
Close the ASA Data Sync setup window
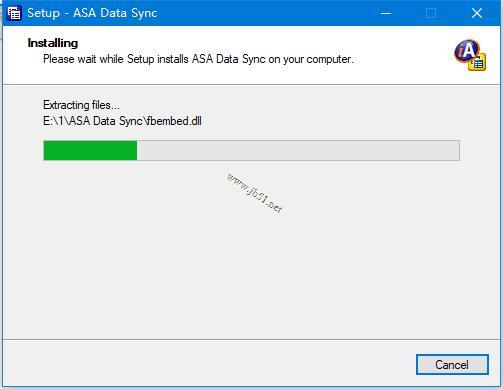[x=477, y=13]
